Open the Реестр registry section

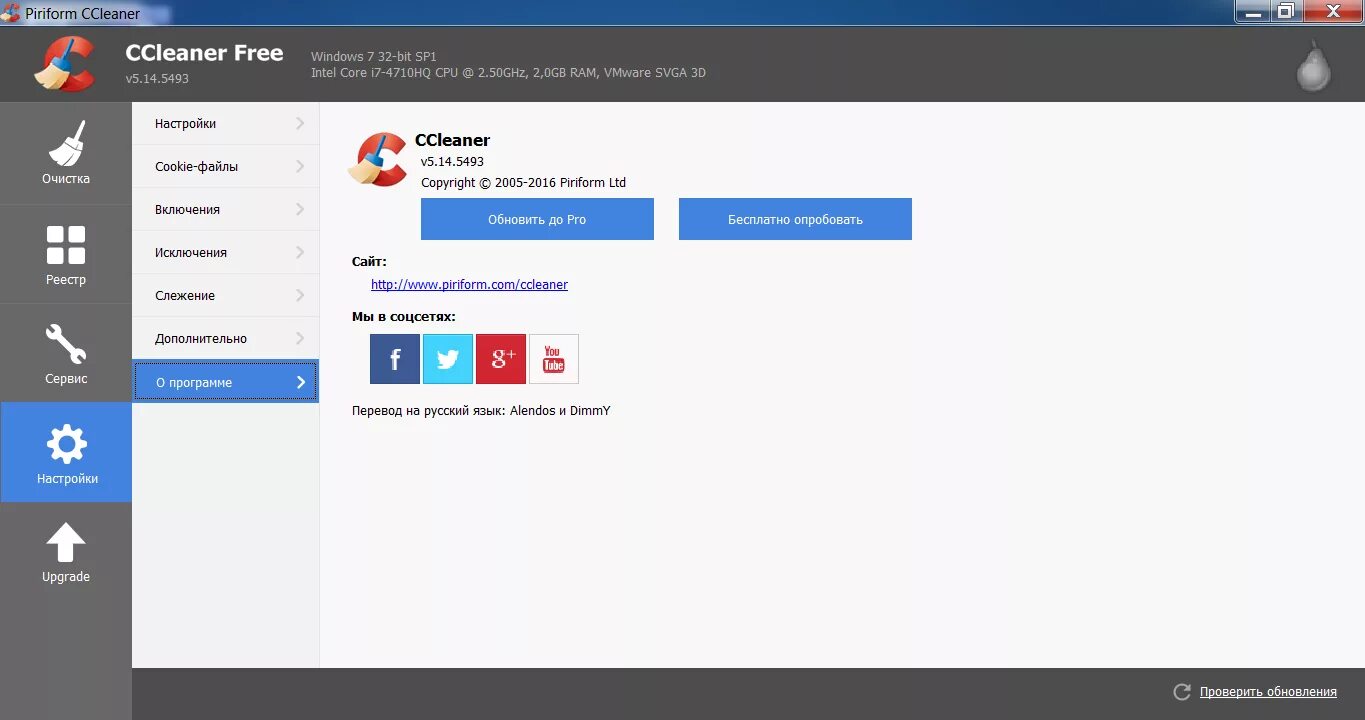coord(66,254)
